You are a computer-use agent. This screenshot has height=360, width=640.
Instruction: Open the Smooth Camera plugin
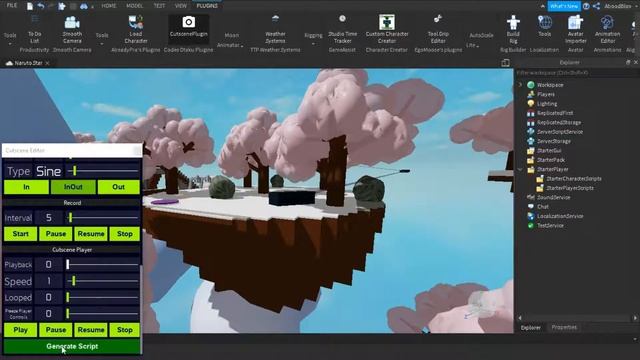click(72, 30)
